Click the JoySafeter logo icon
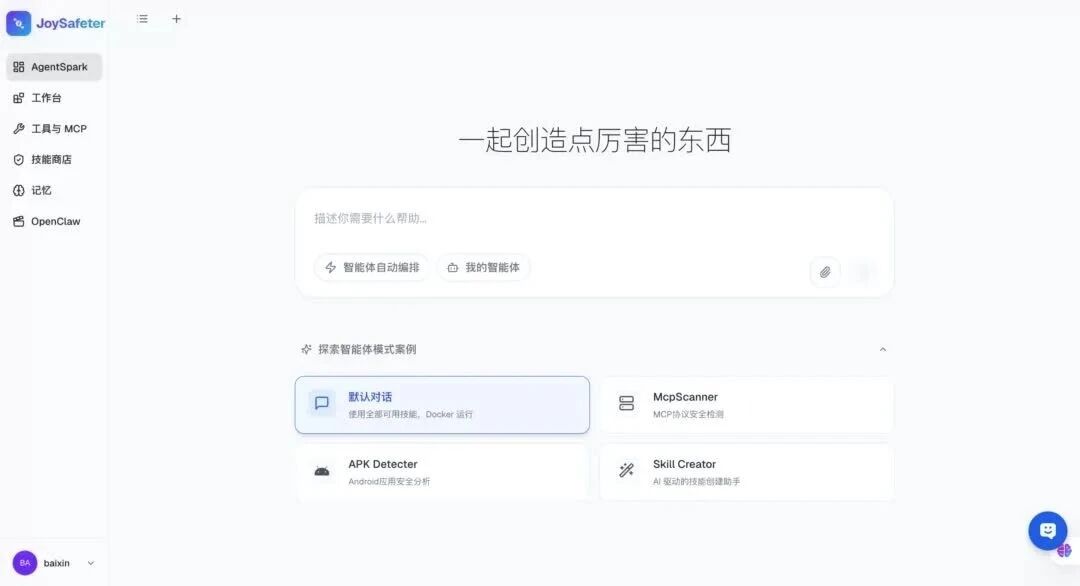This screenshot has height=586, width=1080. pos(19,23)
